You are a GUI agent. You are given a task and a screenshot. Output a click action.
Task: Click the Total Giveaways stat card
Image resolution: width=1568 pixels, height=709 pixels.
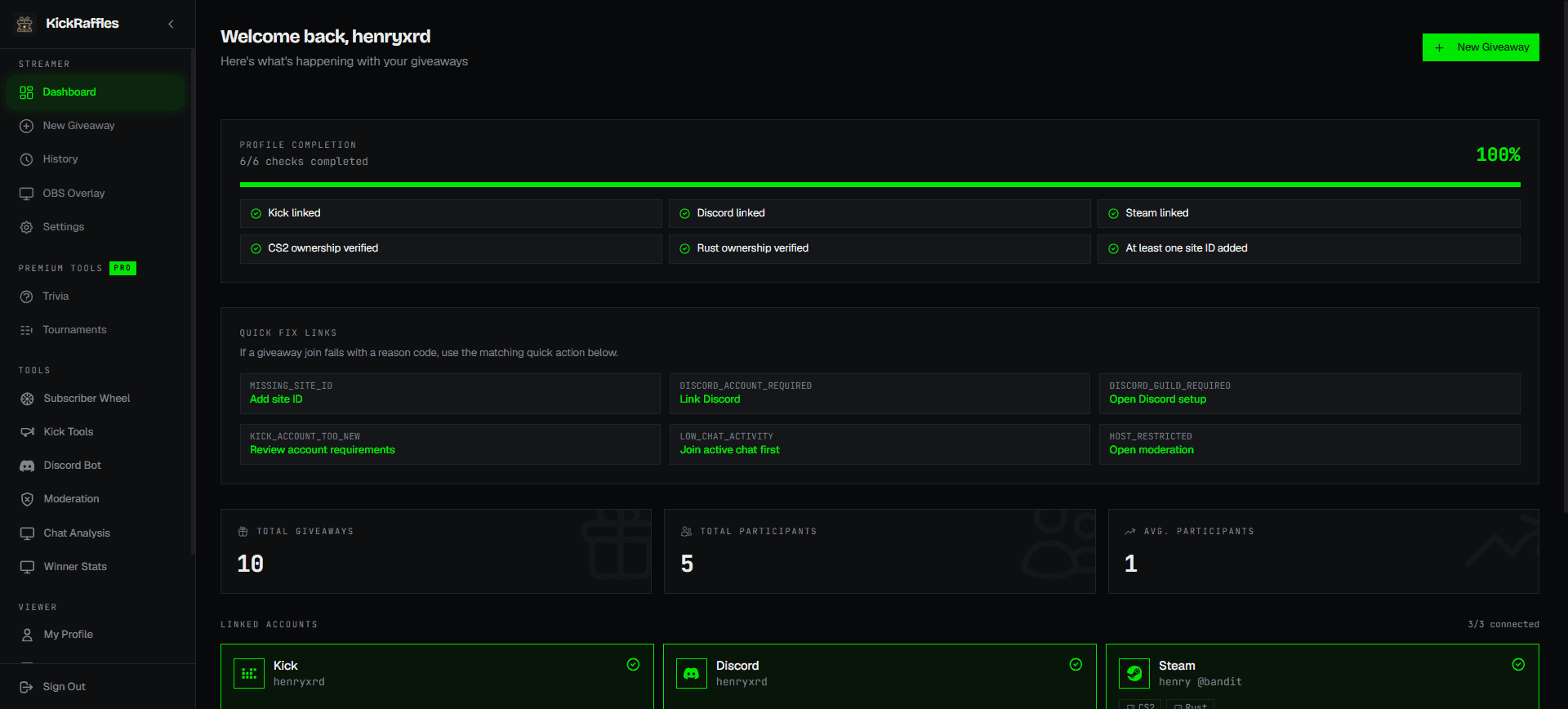click(x=436, y=551)
